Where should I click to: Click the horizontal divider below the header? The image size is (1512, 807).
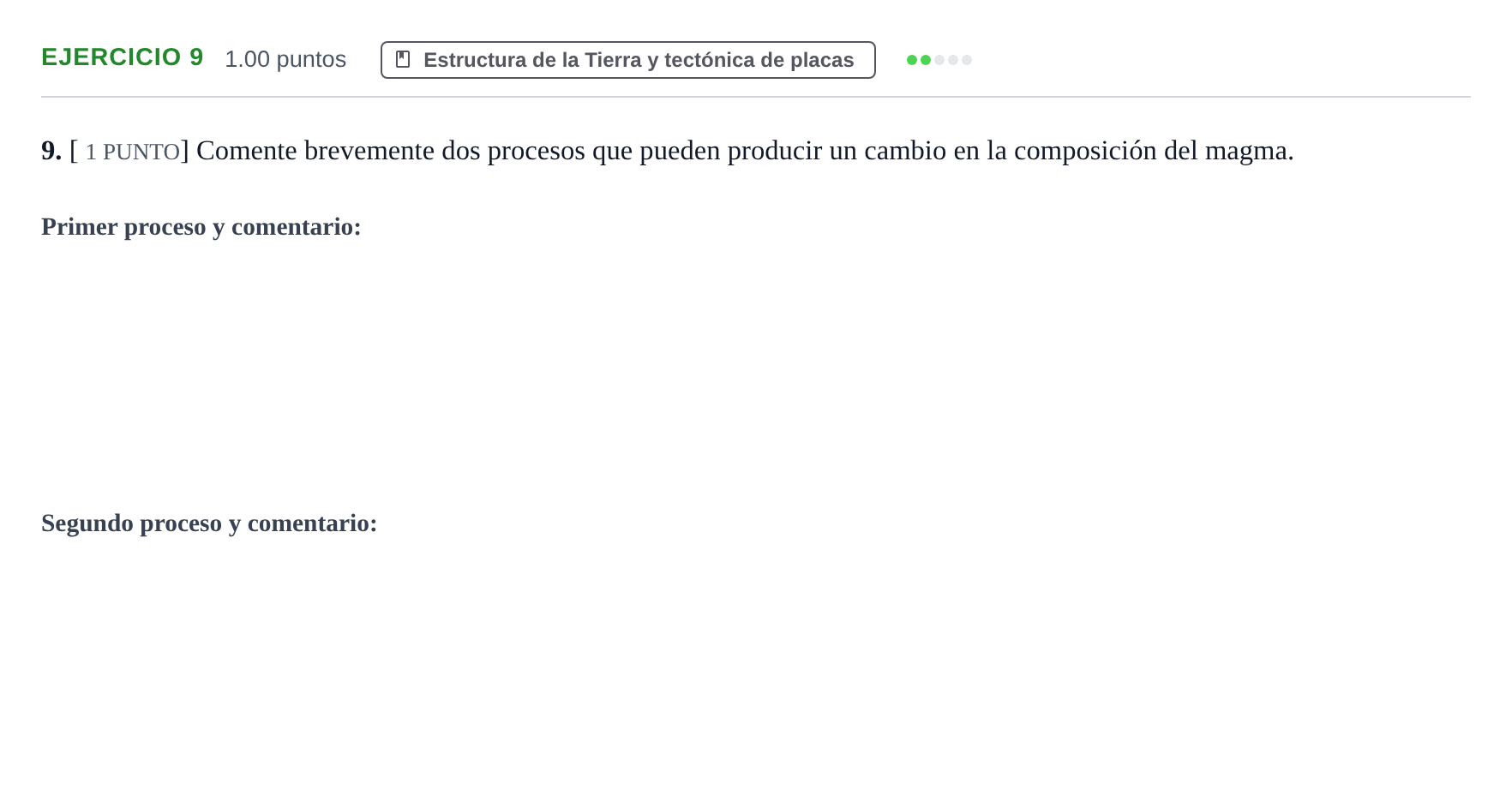(x=755, y=97)
